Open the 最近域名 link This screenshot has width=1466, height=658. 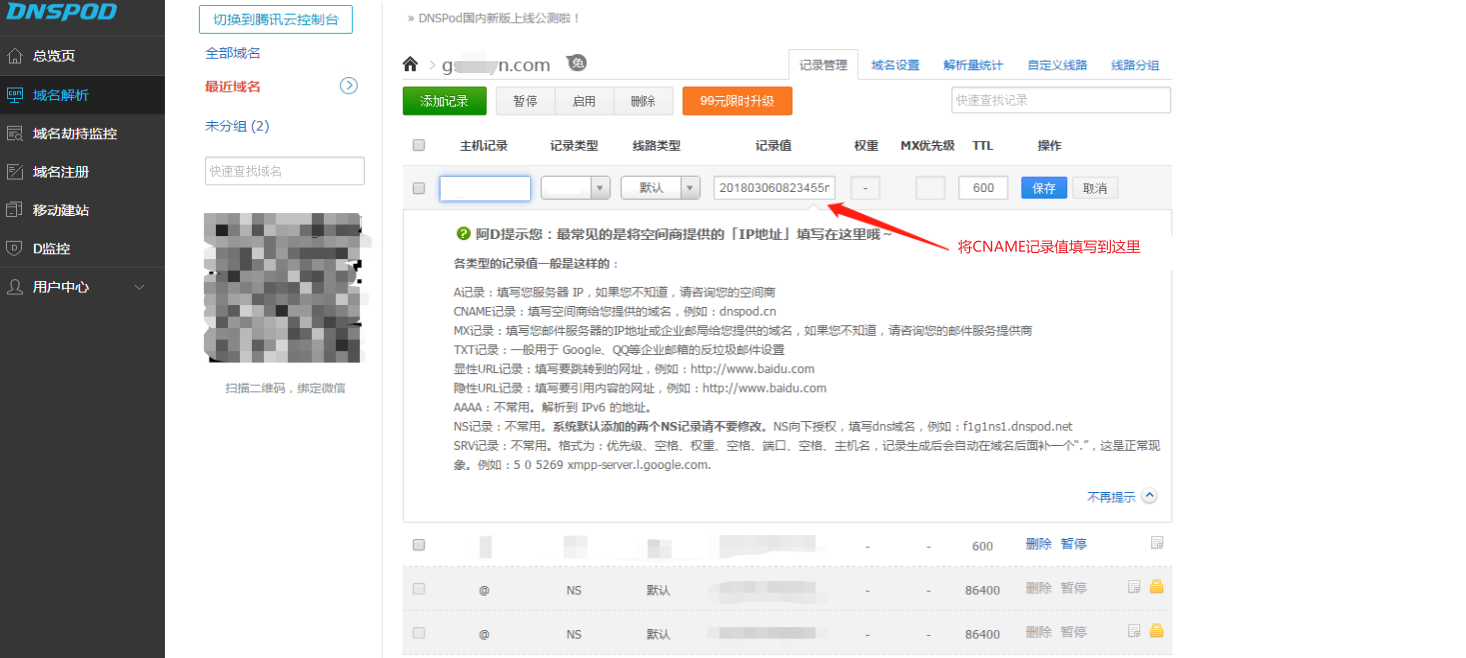click(x=233, y=87)
